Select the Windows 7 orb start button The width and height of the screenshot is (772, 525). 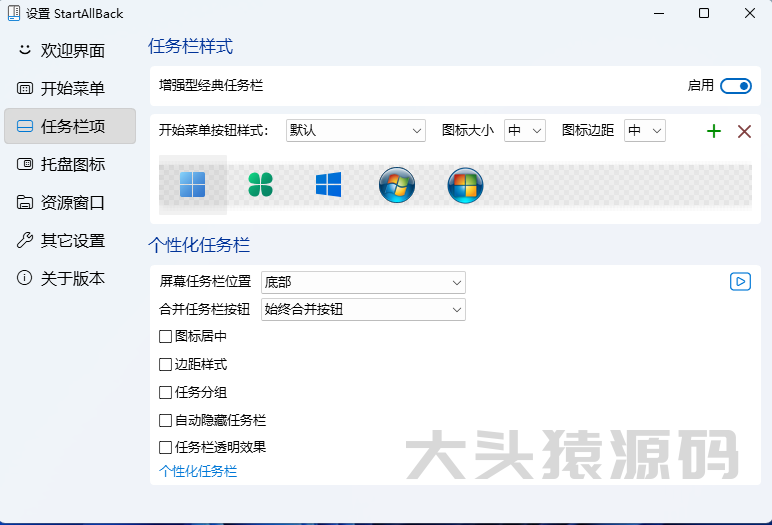pyautogui.click(x=397, y=185)
